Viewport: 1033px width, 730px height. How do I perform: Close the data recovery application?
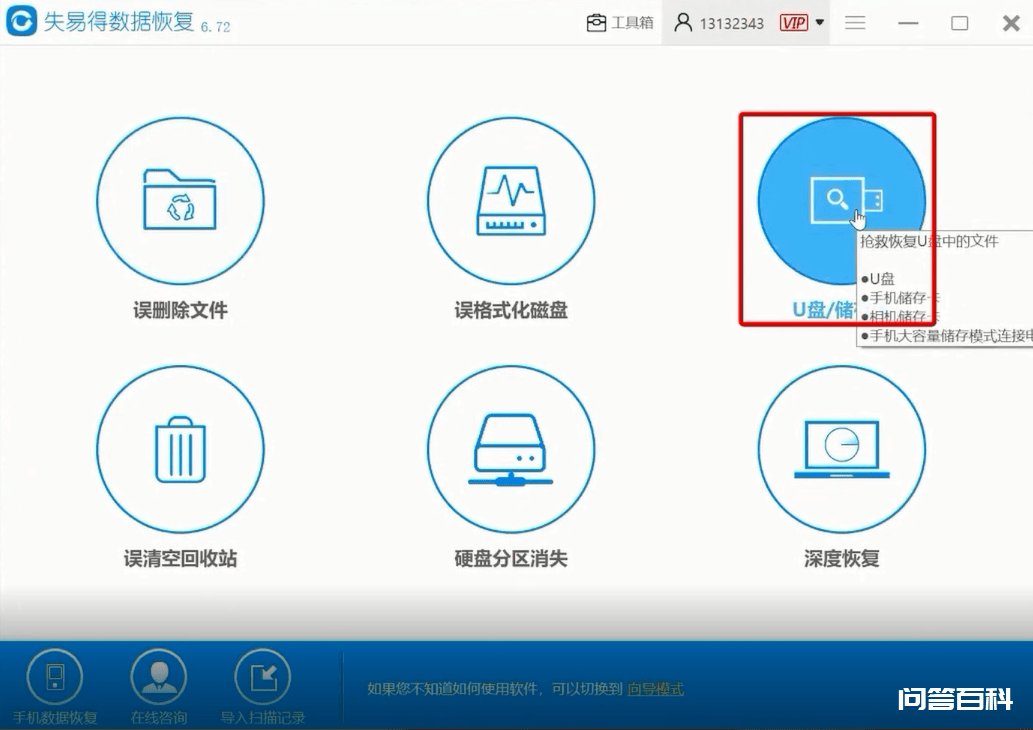(x=1011, y=23)
